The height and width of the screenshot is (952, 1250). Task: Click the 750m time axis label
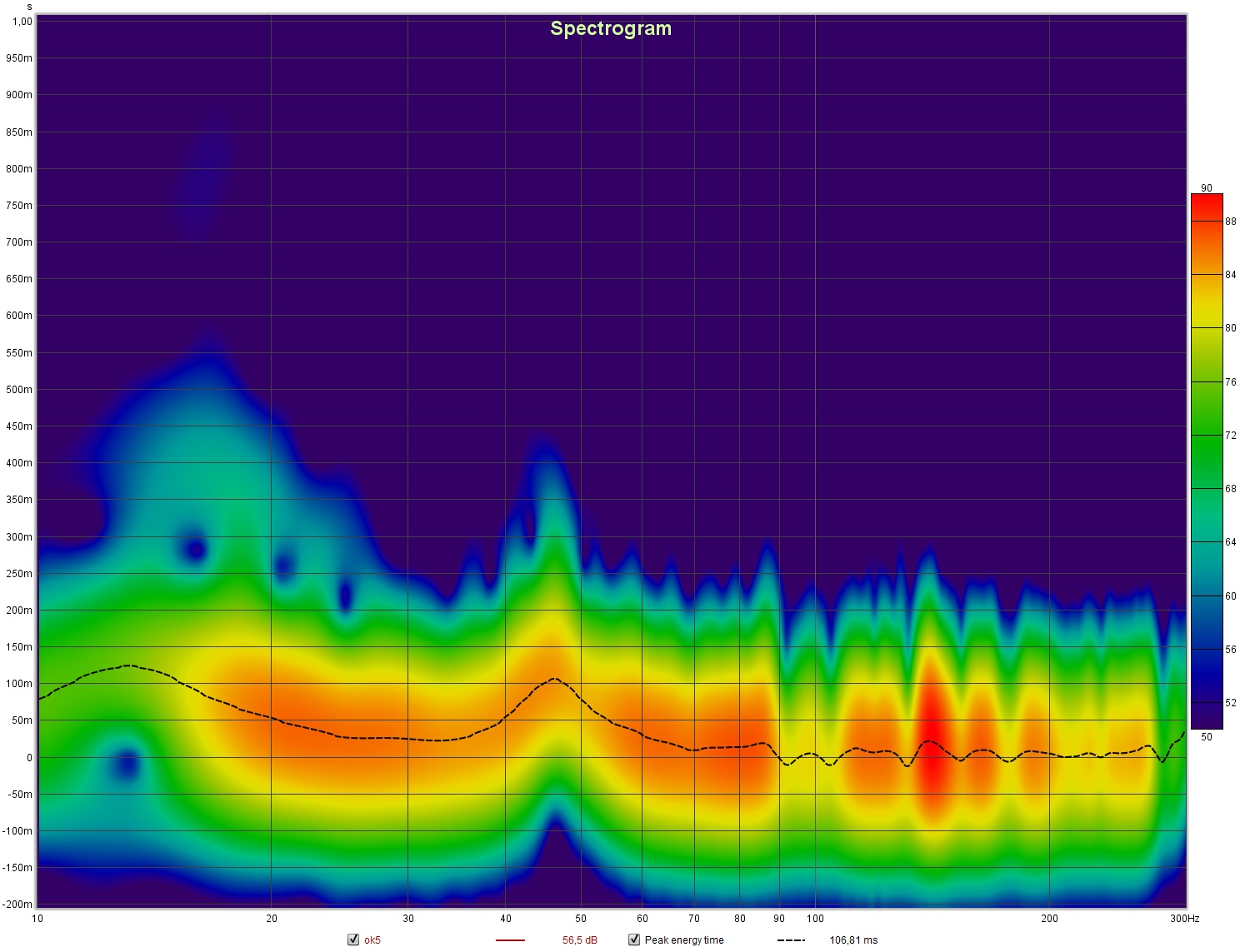19,206
